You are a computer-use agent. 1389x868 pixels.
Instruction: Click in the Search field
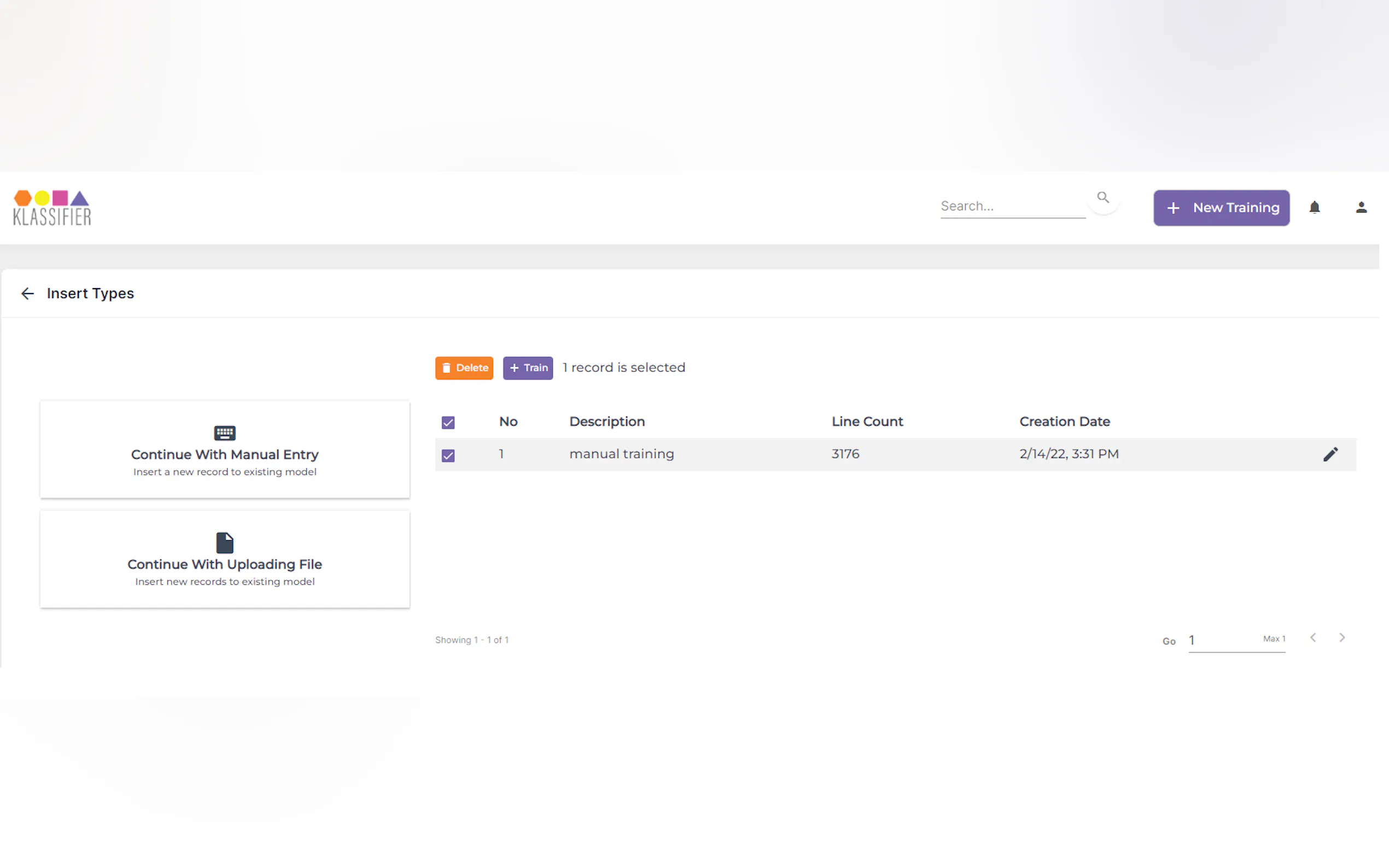coord(1012,206)
